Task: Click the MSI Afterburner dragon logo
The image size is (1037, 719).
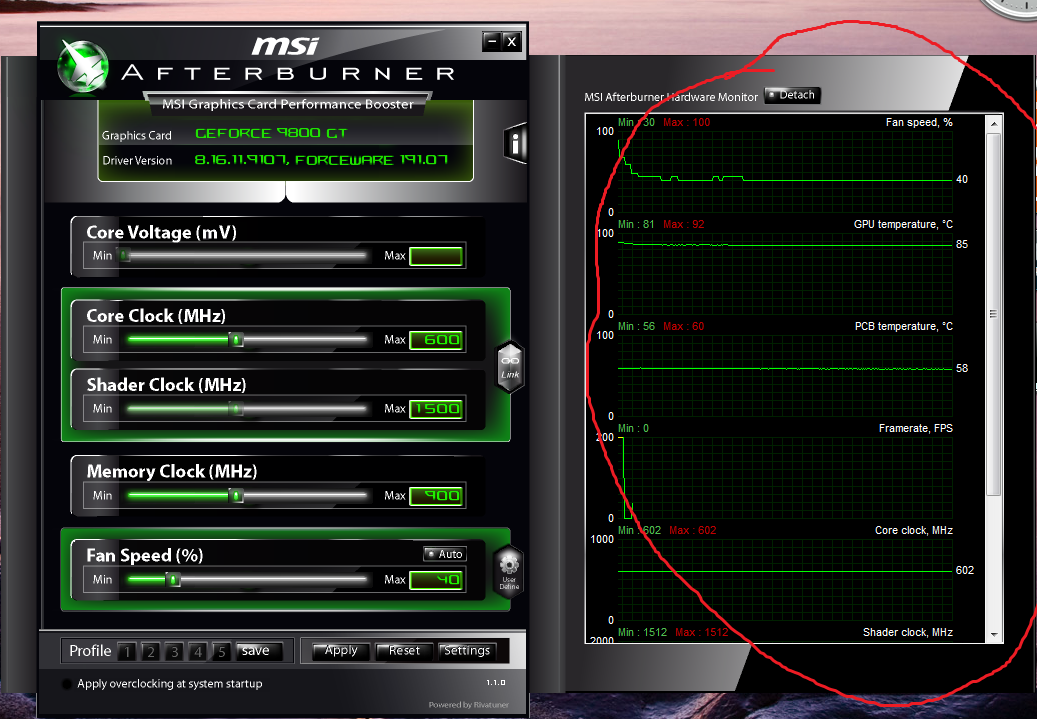Action: [x=83, y=66]
